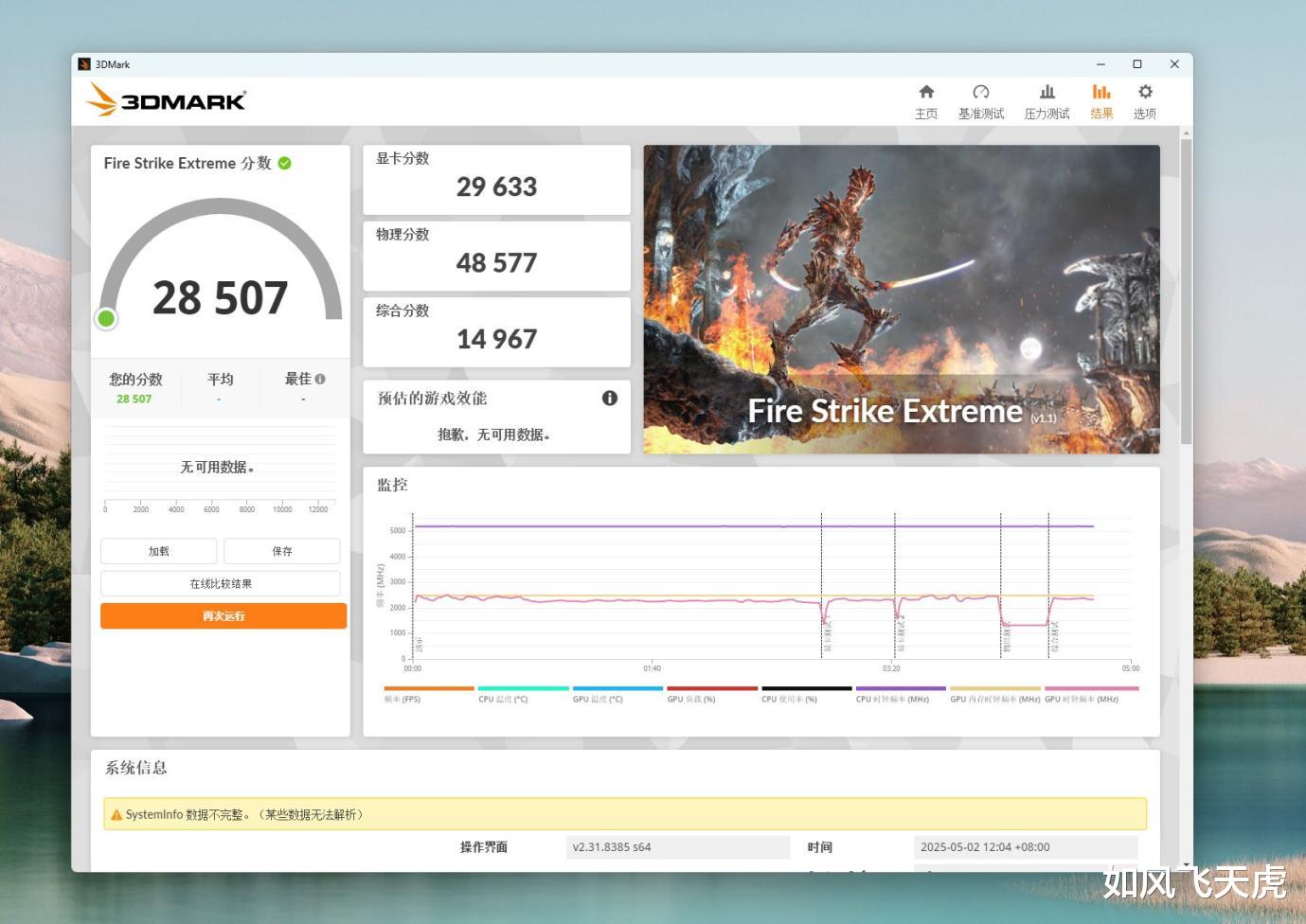Viewport: 1306px width, 924px height.
Task: Click the 保存 (Save) button
Action: tap(282, 551)
